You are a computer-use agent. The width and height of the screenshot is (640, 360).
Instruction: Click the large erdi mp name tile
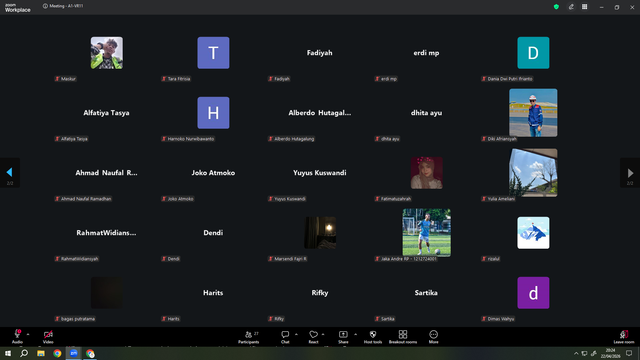(426, 53)
